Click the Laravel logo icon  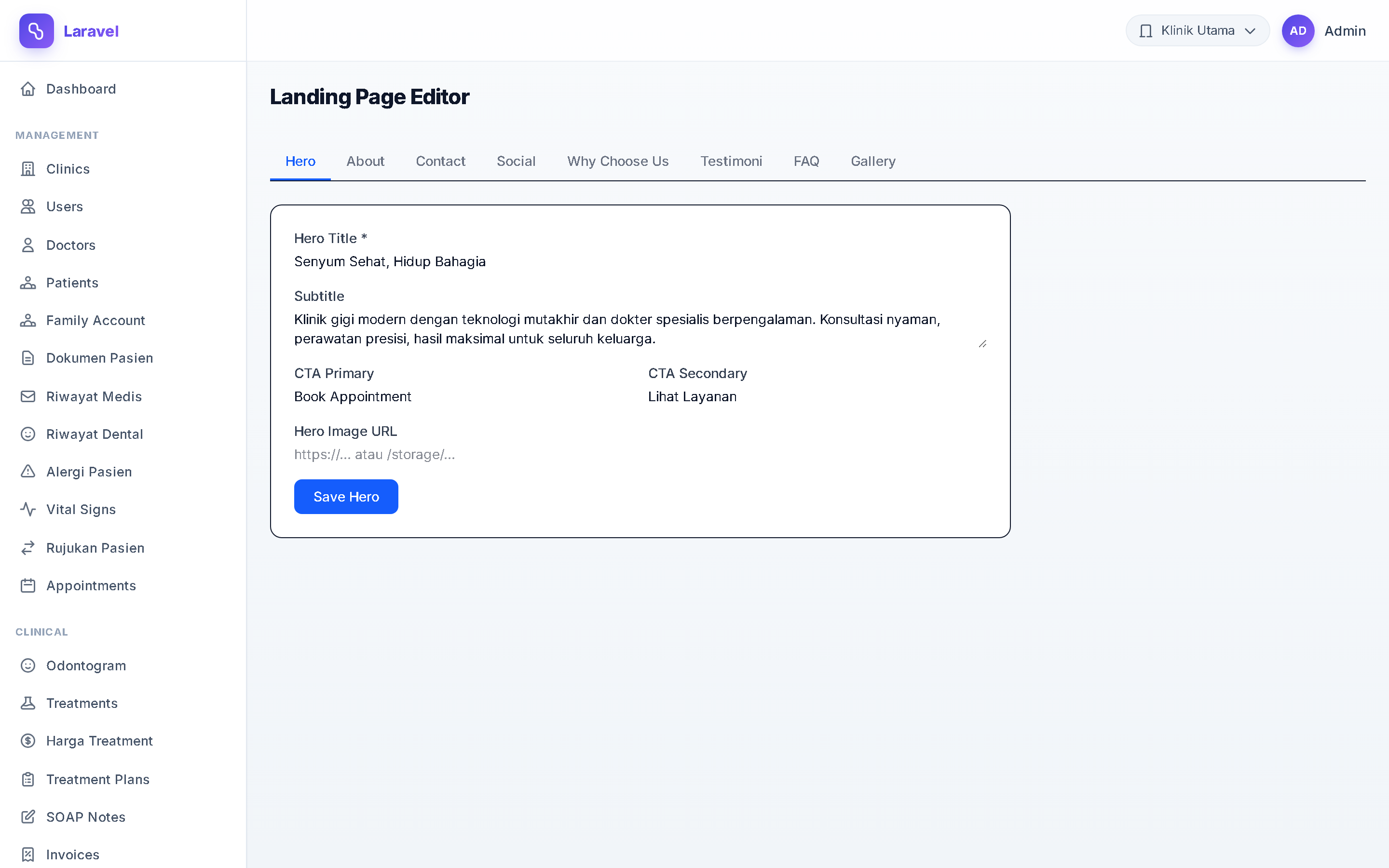pos(36,31)
